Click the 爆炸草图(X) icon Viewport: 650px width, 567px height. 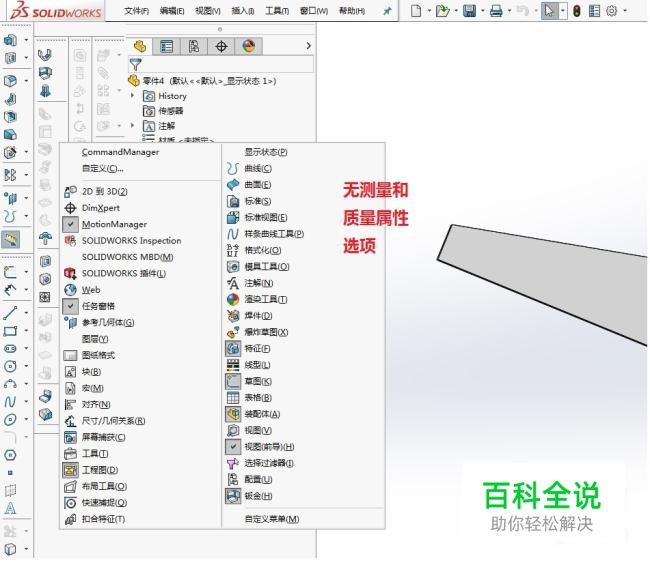click(233, 332)
